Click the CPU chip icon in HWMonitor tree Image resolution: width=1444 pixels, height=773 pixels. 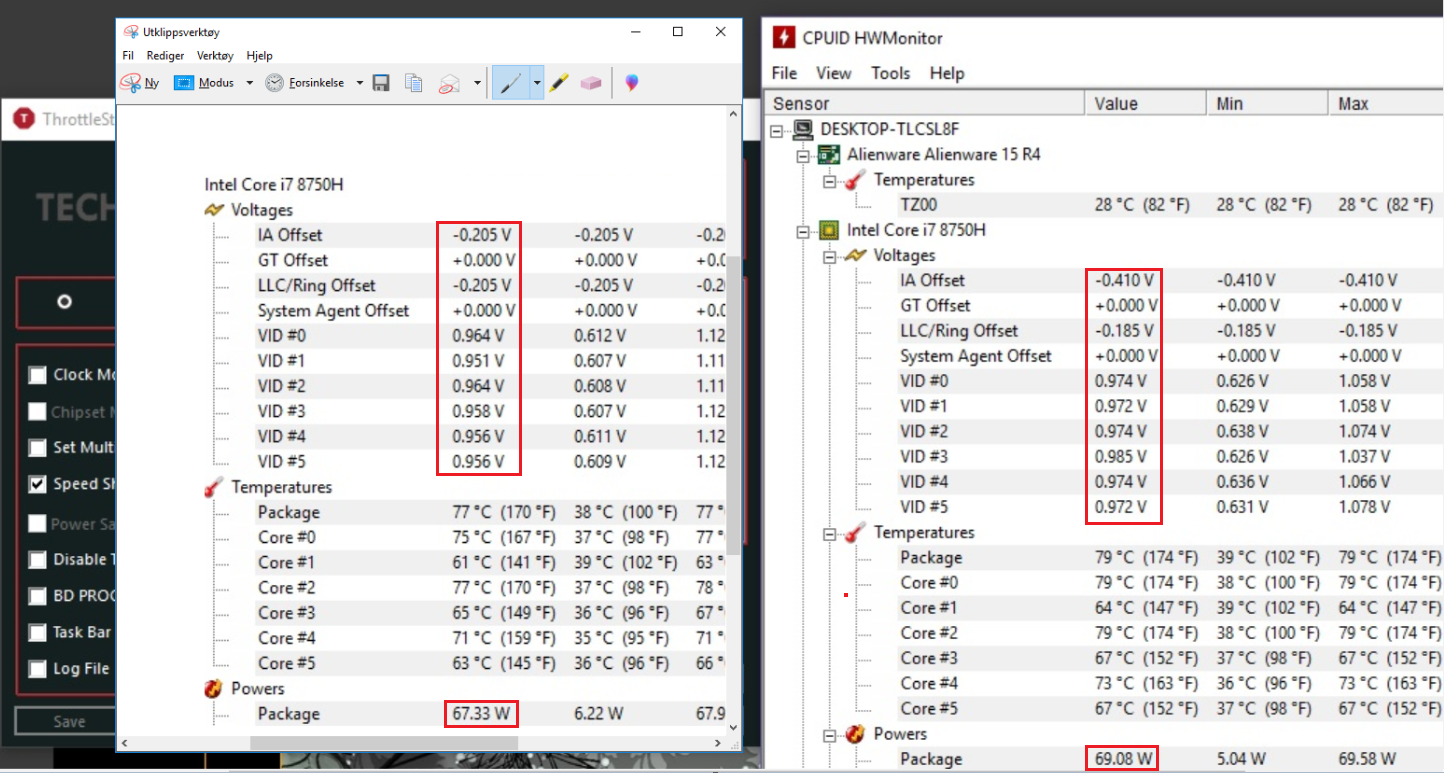(x=828, y=231)
